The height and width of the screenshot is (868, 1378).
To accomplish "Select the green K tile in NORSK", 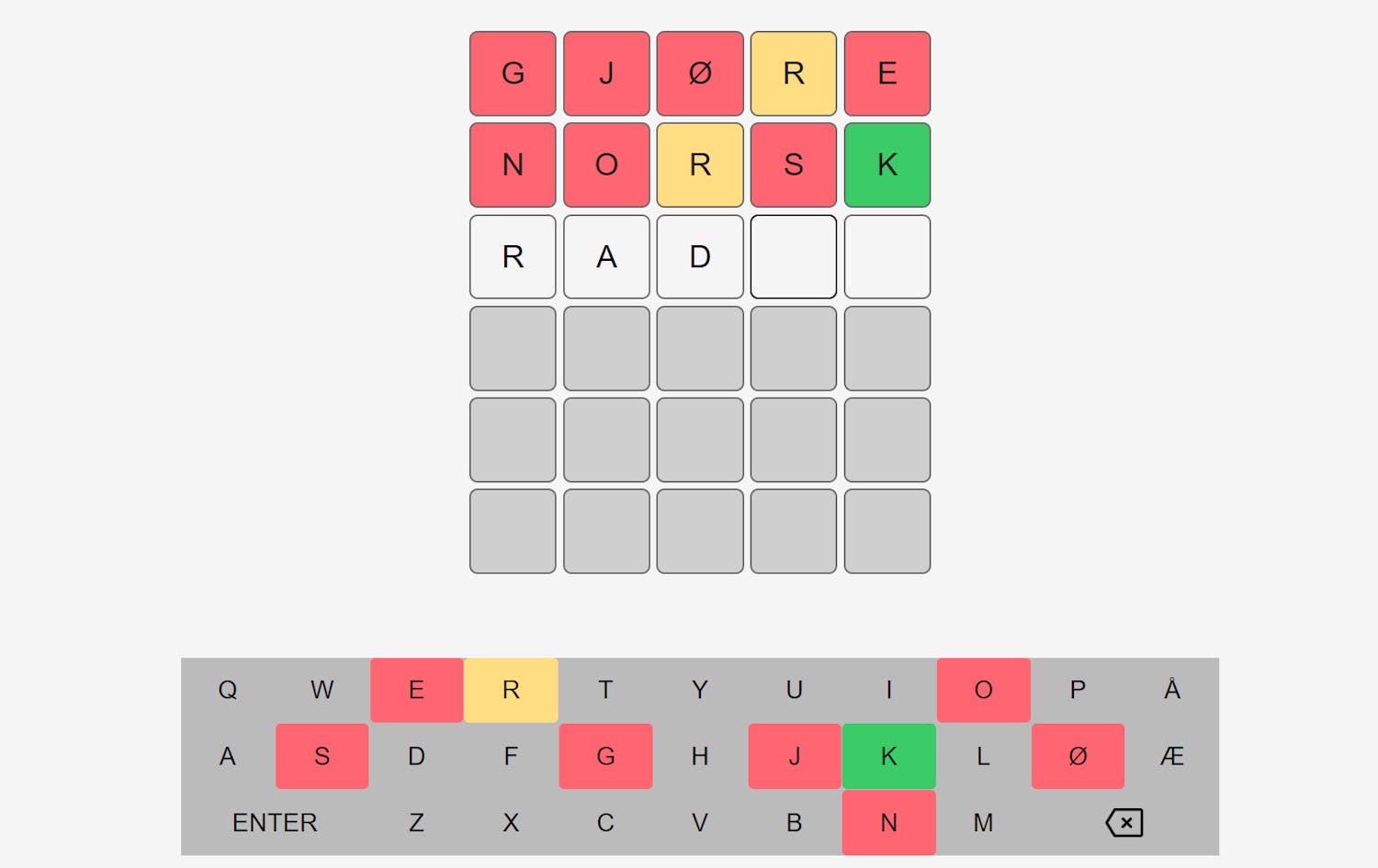I will pyautogui.click(x=887, y=165).
